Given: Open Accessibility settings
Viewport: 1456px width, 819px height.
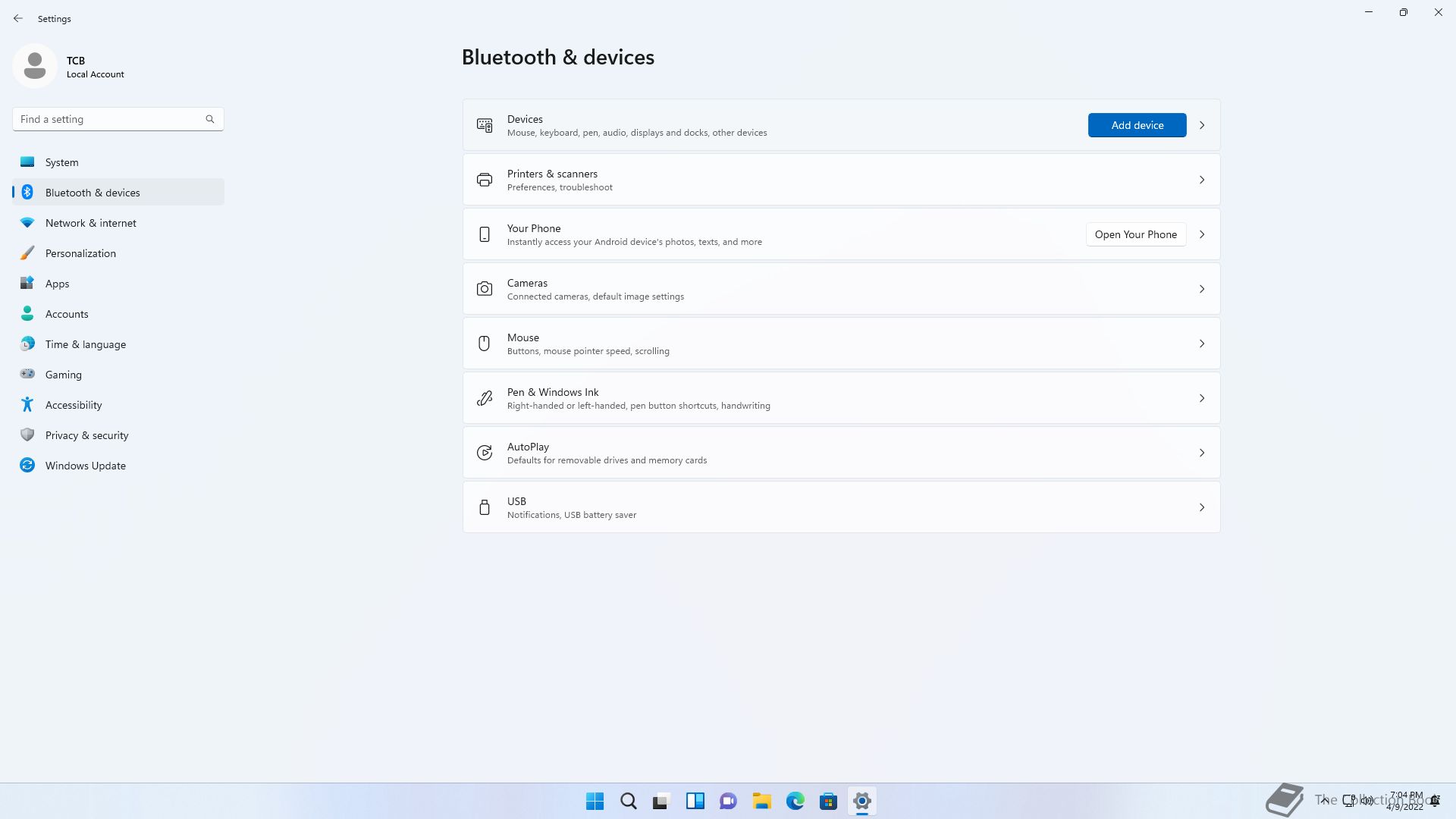Looking at the screenshot, I should pos(118,405).
